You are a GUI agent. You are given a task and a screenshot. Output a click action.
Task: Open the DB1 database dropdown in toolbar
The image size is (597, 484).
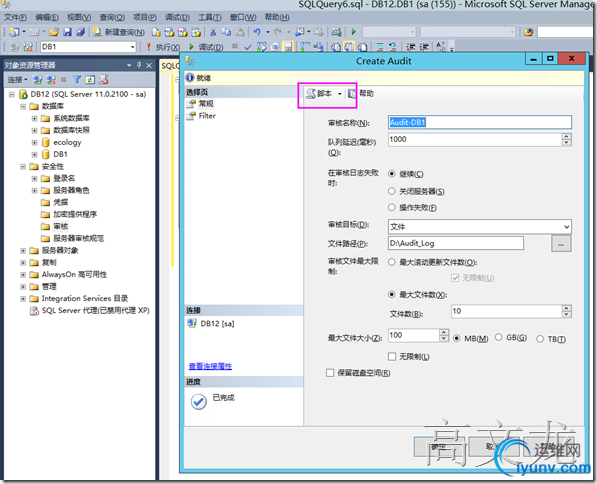(132, 47)
